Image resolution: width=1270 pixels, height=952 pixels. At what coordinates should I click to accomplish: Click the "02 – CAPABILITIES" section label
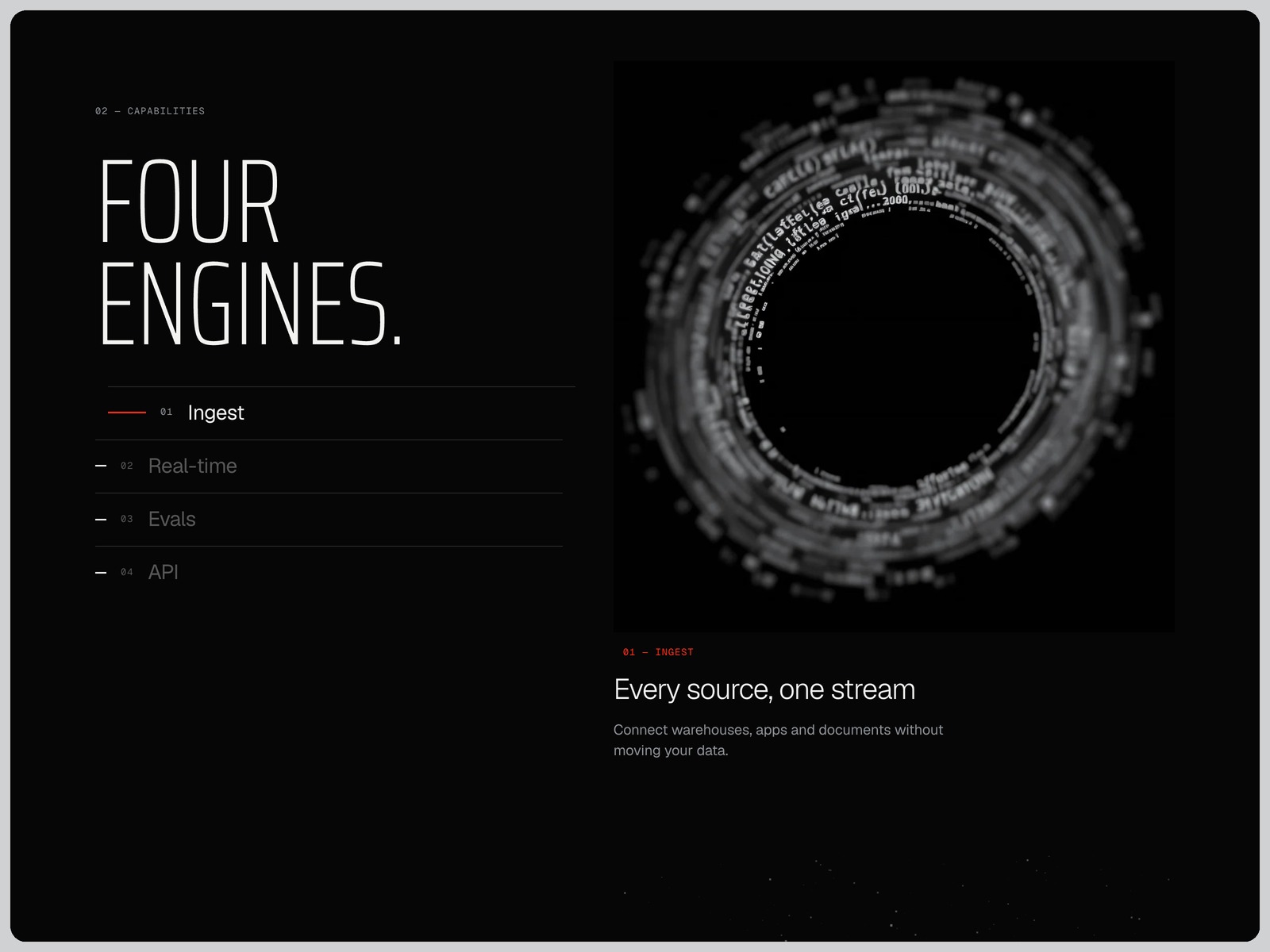click(x=150, y=111)
